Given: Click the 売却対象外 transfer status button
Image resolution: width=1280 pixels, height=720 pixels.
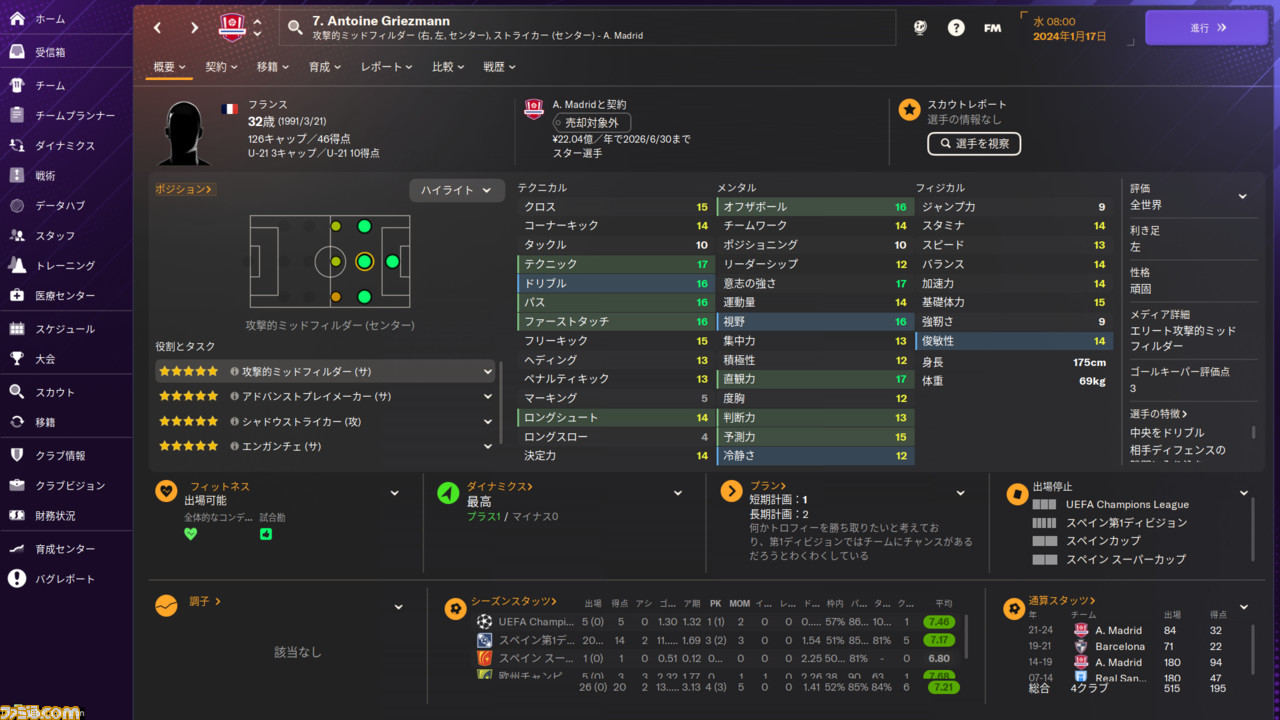Looking at the screenshot, I should (x=591, y=122).
